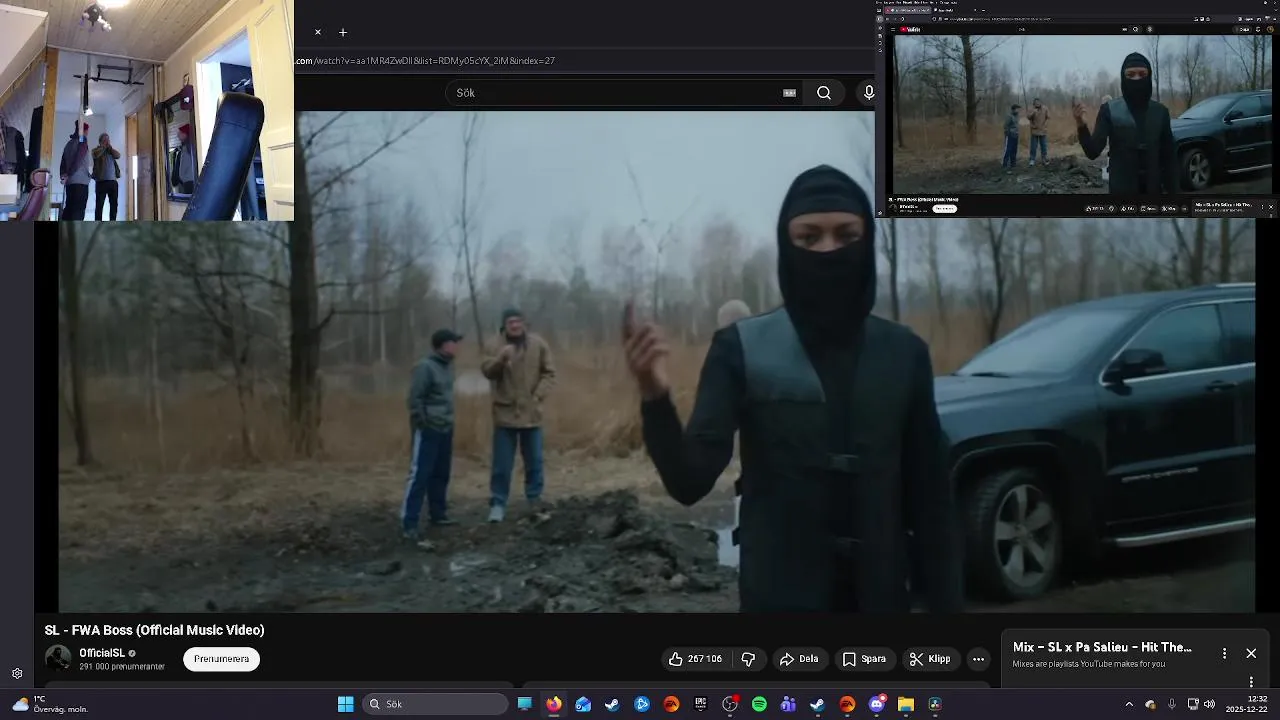Open network status icon in tray
Viewport: 1280px width, 720px height.
[1192, 704]
